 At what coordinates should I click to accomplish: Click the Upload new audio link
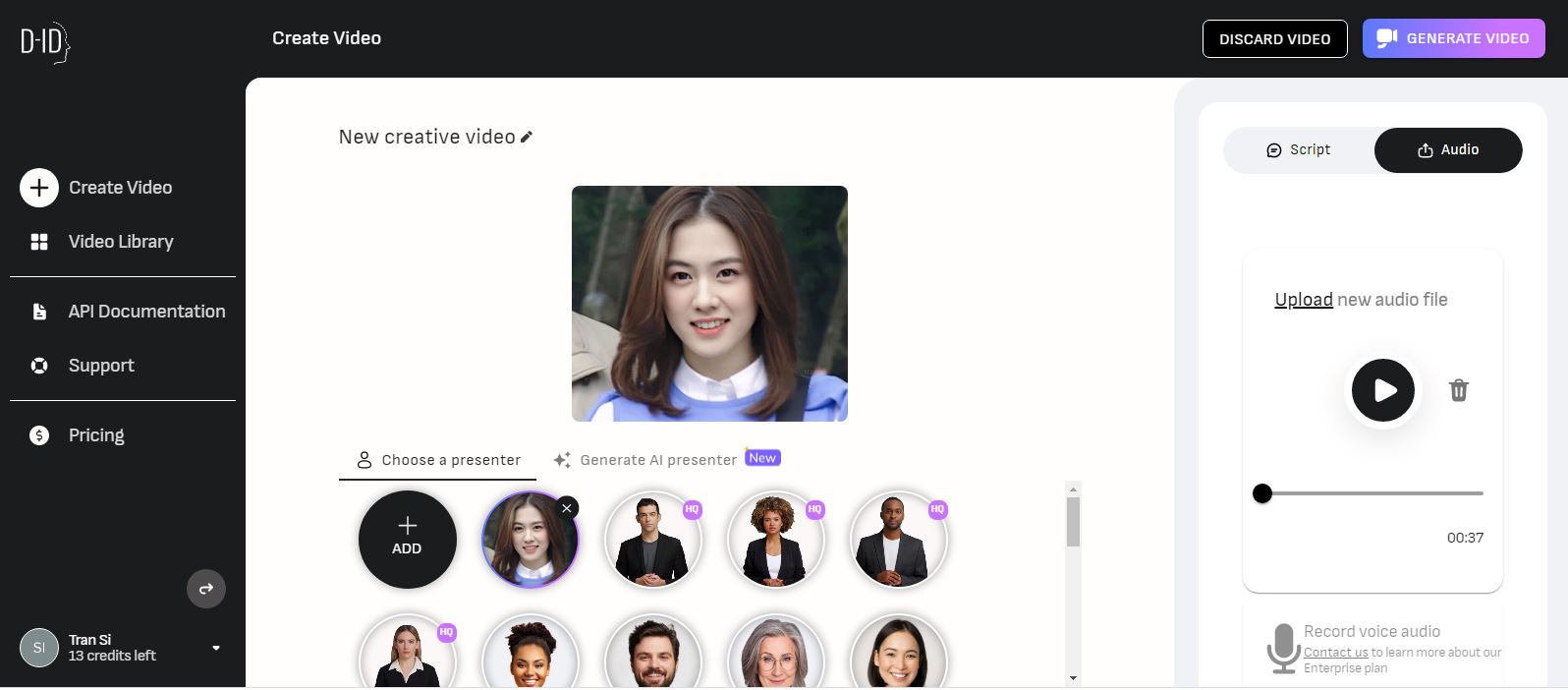point(1303,300)
